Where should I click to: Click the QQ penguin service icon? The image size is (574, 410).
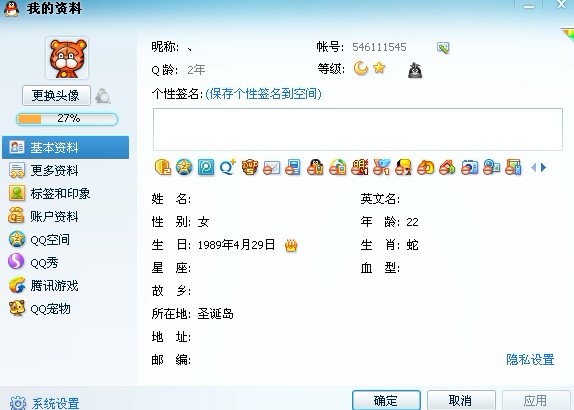click(x=315, y=167)
